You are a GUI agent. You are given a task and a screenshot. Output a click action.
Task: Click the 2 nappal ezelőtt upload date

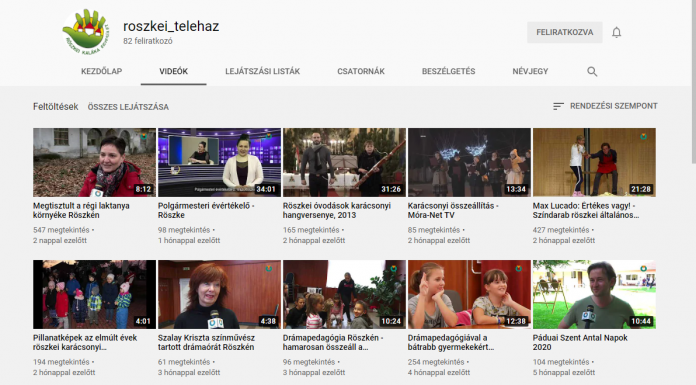pos(60,241)
